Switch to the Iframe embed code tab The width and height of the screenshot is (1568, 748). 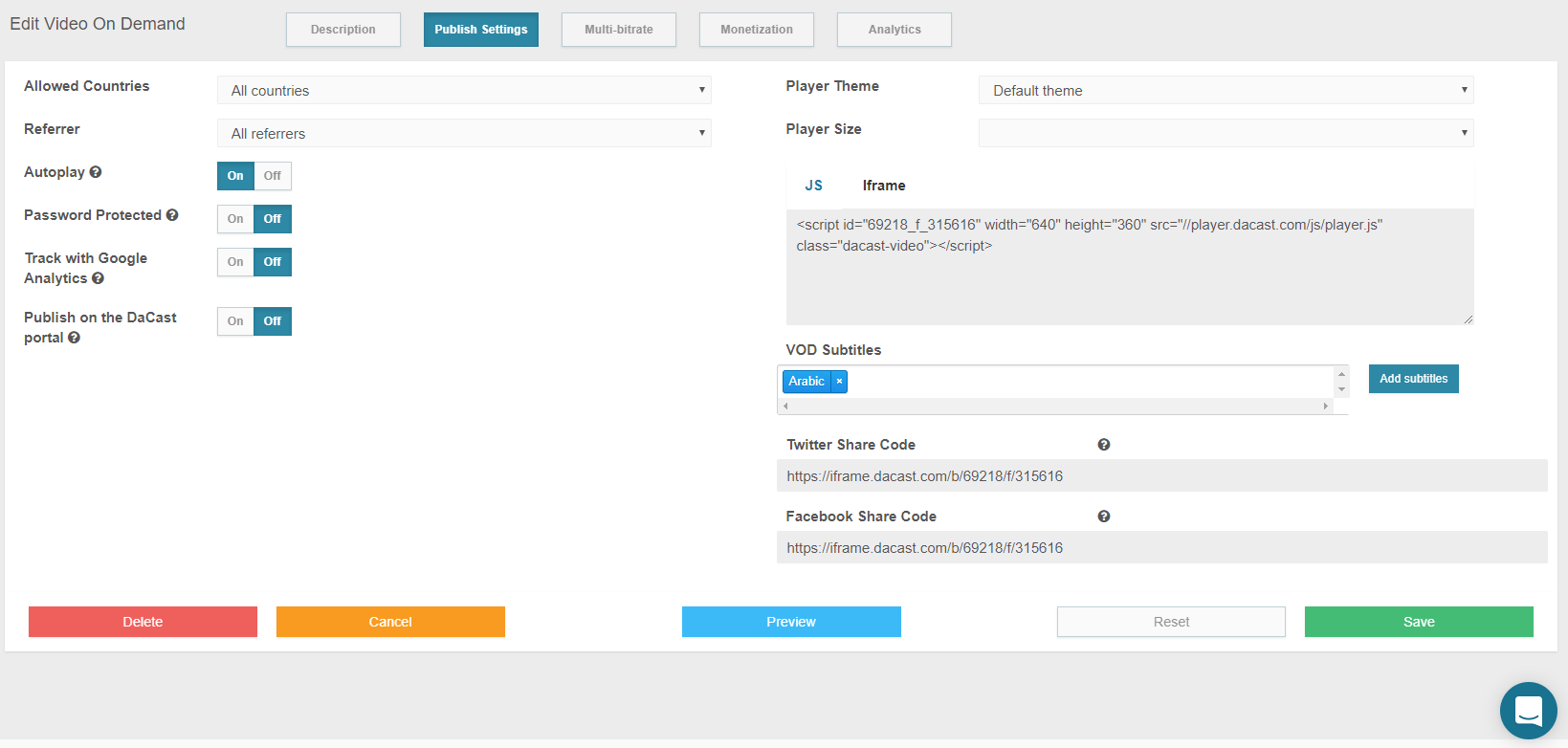884,186
